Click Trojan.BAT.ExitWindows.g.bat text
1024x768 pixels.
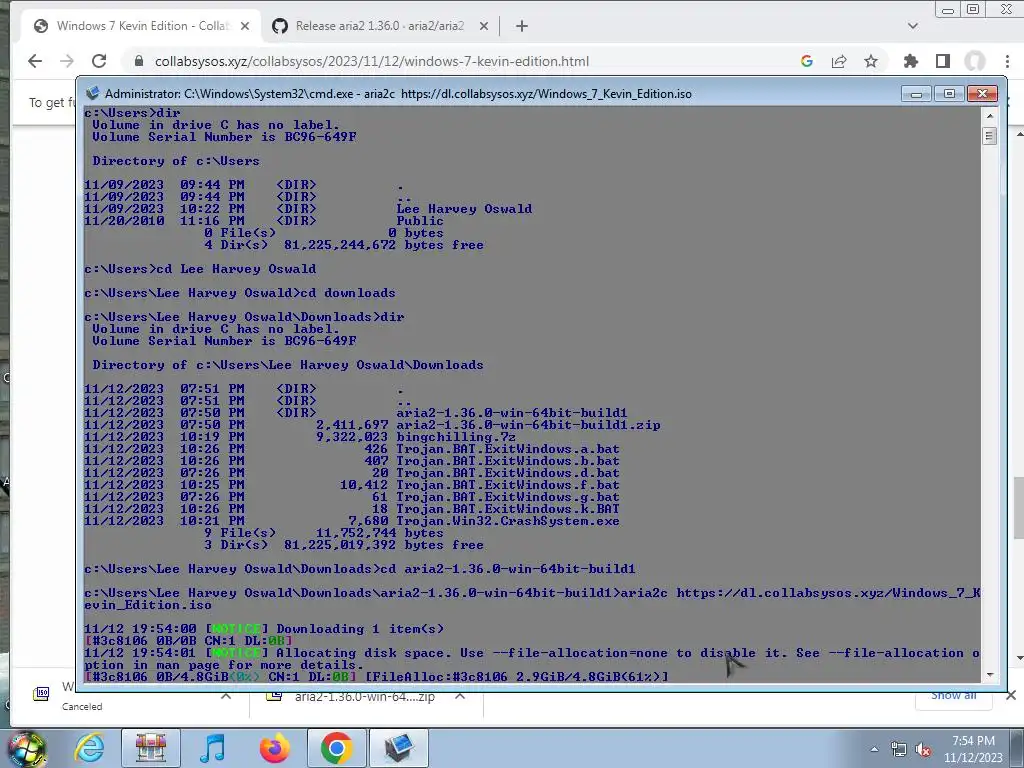tap(507, 497)
